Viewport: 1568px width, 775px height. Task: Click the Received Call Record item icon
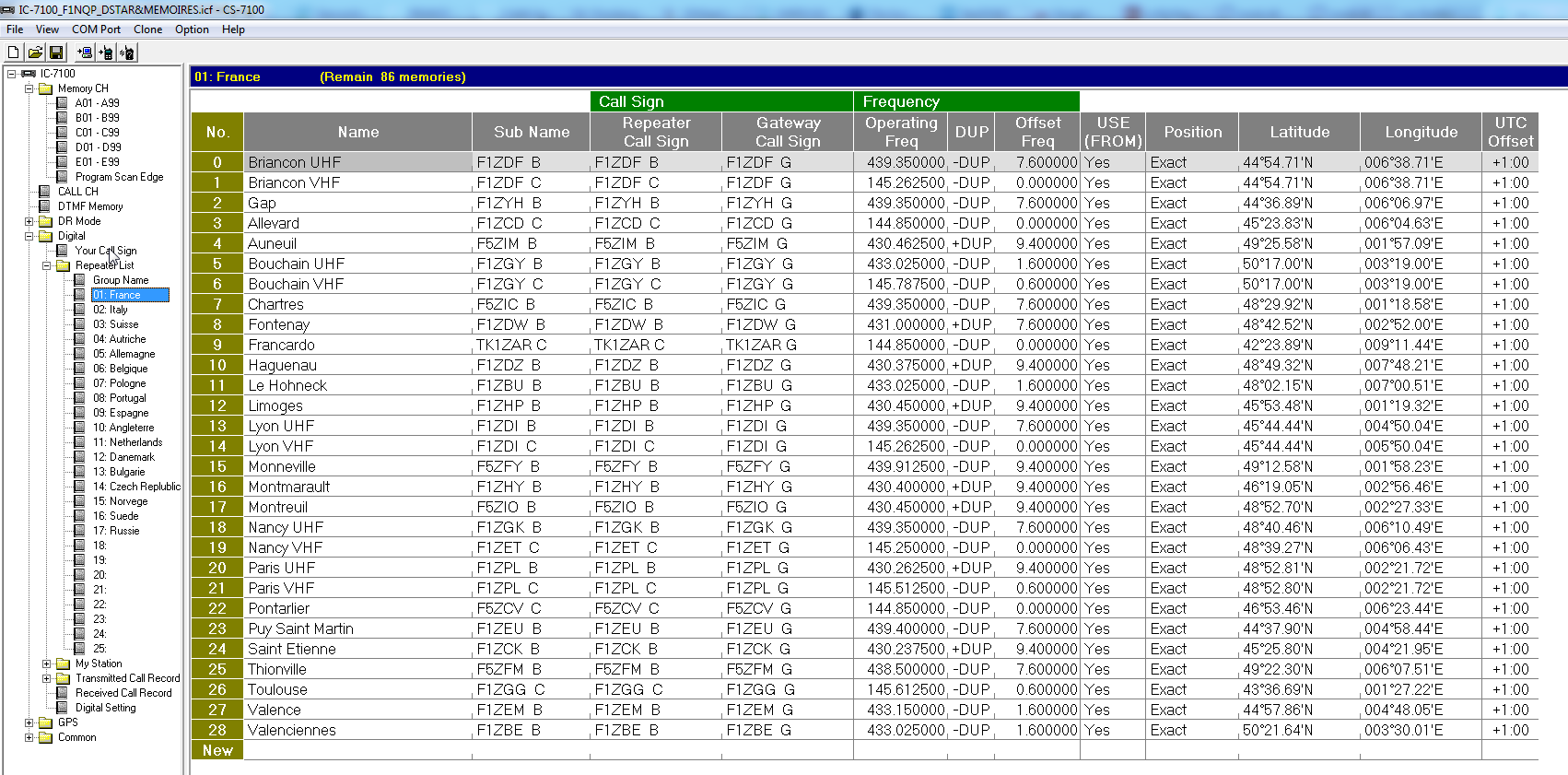pyautogui.click(x=62, y=693)
